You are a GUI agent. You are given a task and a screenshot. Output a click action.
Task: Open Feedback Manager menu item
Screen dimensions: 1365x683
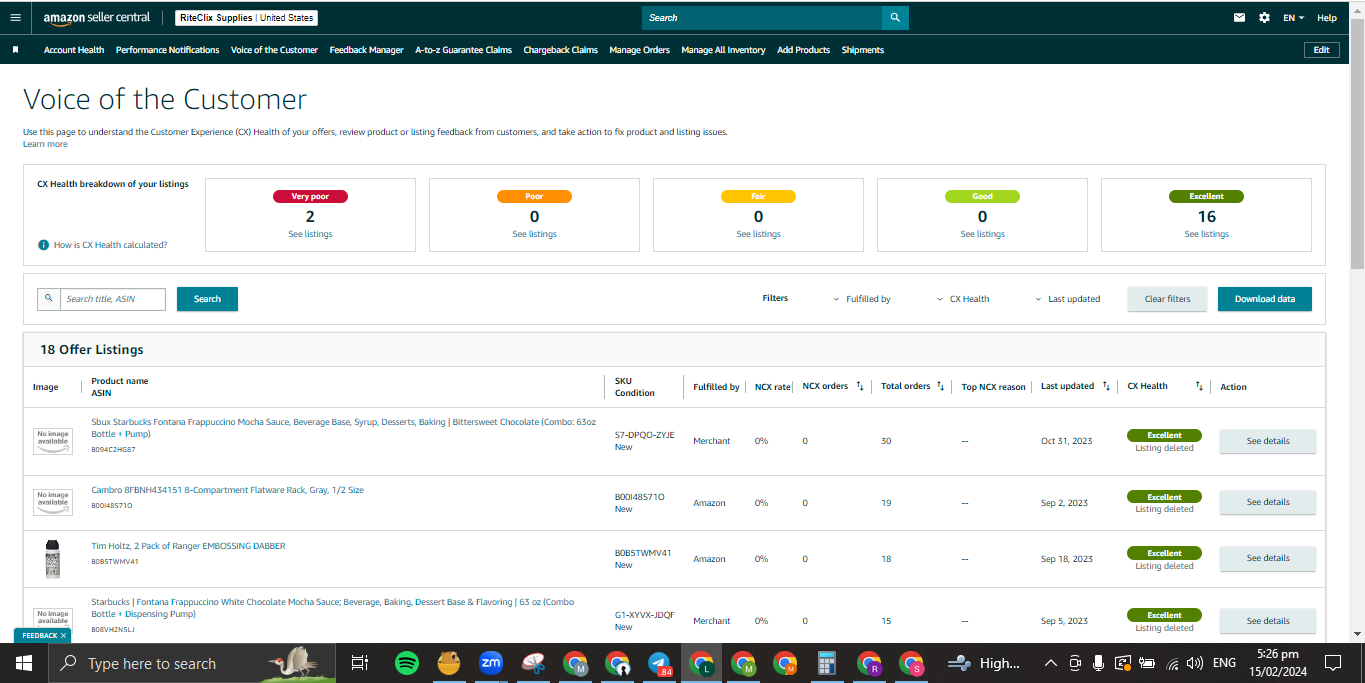[366, 50]
